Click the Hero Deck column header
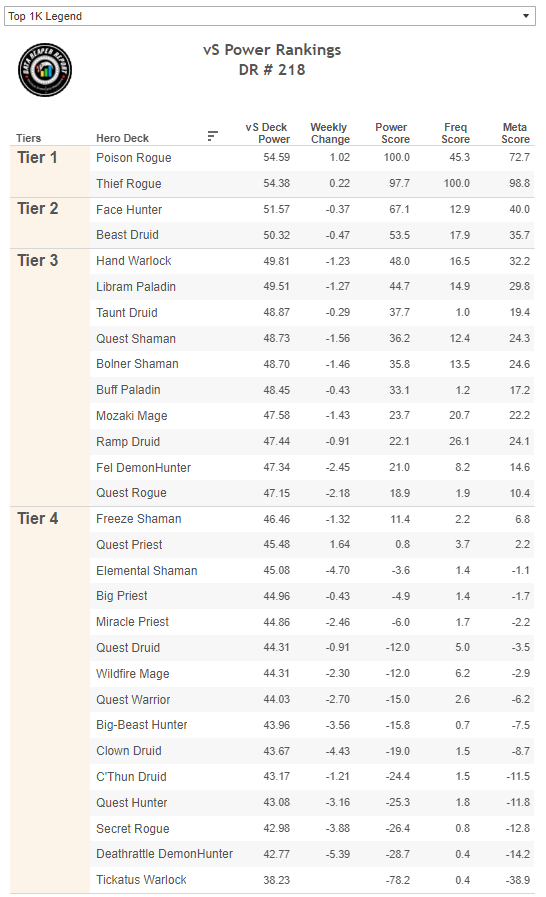This screenshot has height=897, width=546. pos(122,138)
